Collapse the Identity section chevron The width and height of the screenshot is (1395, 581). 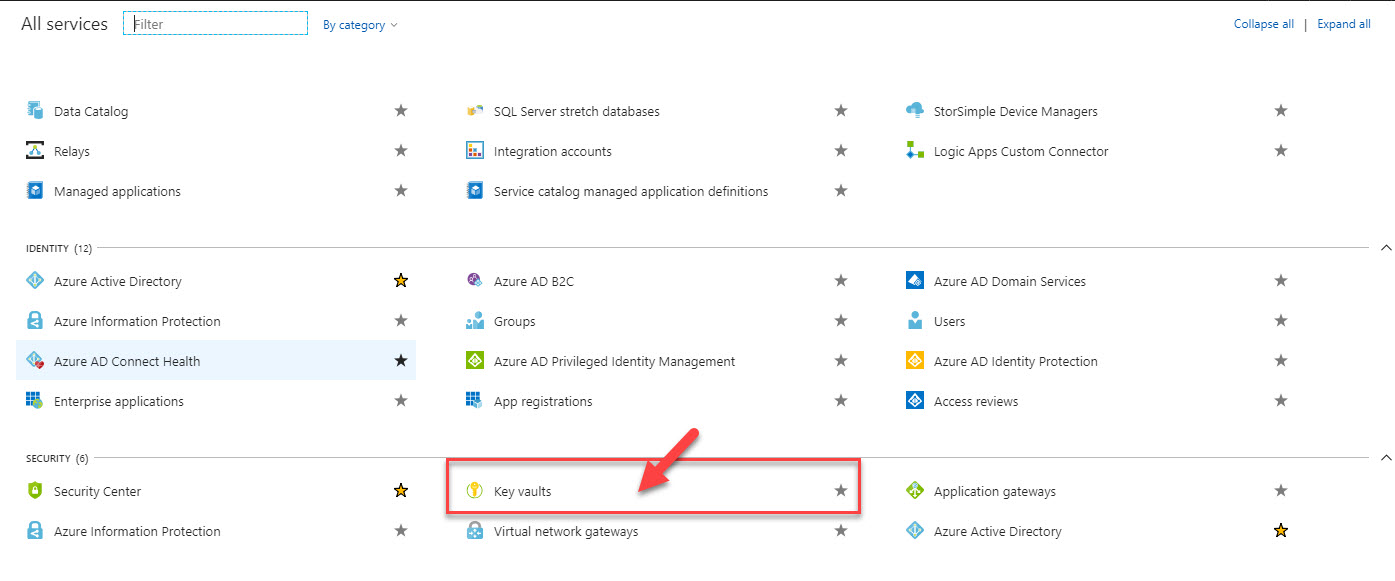1385,247
